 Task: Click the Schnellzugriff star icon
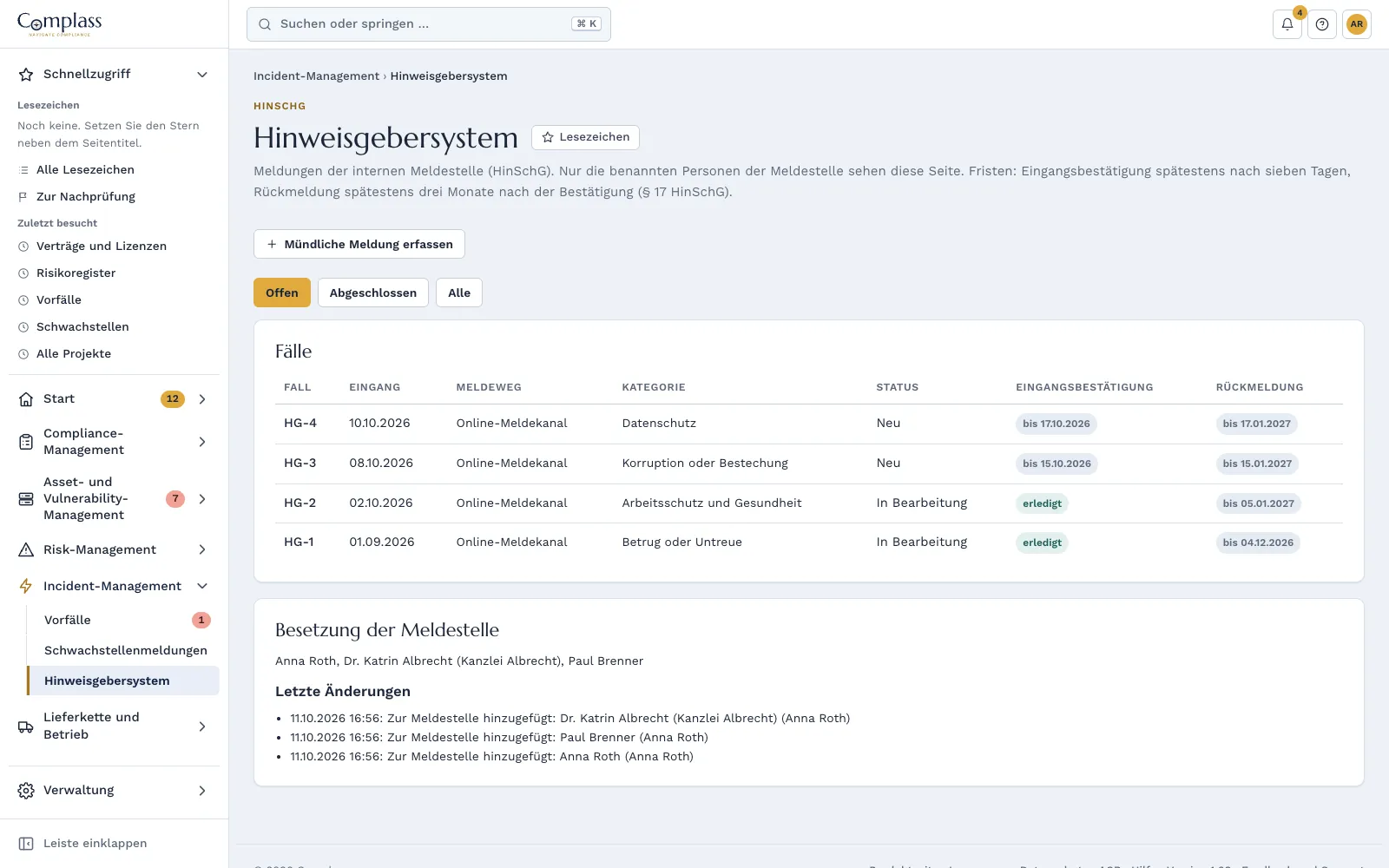coord(26,75)
